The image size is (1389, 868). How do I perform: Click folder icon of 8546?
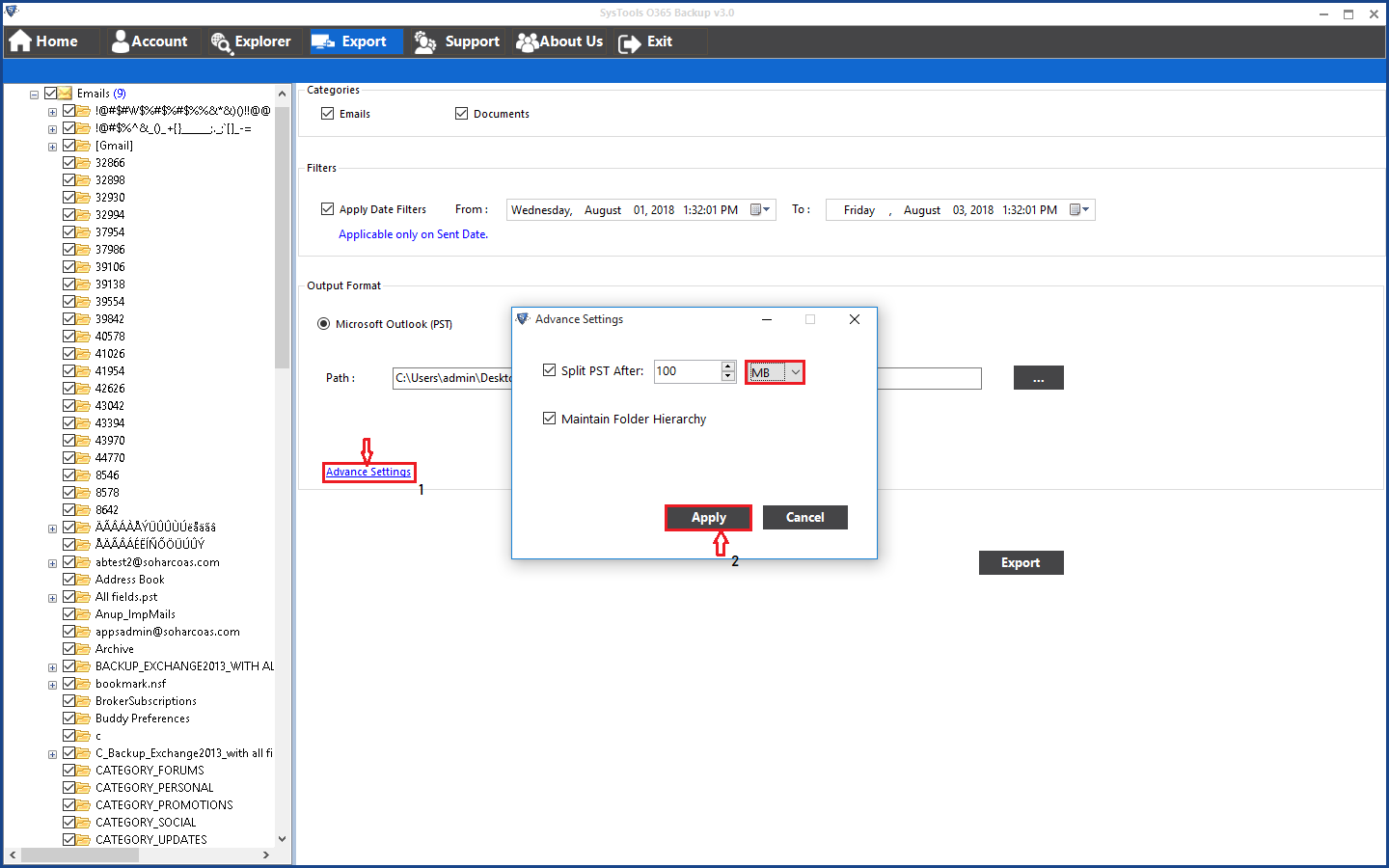point(83,475)
